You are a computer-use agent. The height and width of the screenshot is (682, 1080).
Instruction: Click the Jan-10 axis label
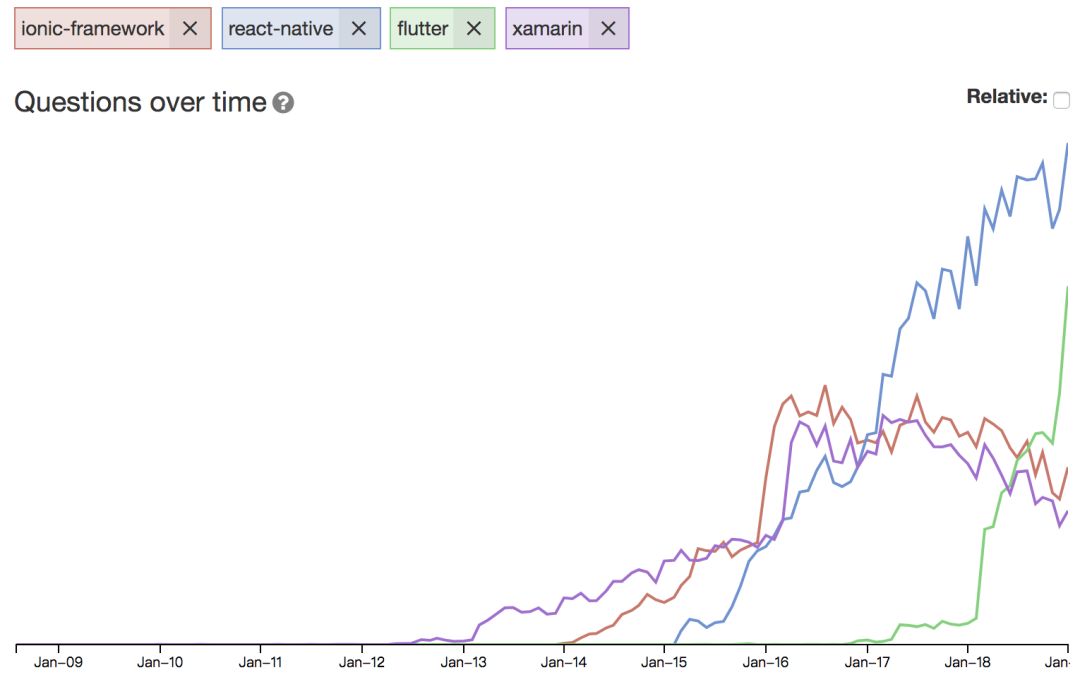point(160,662)
